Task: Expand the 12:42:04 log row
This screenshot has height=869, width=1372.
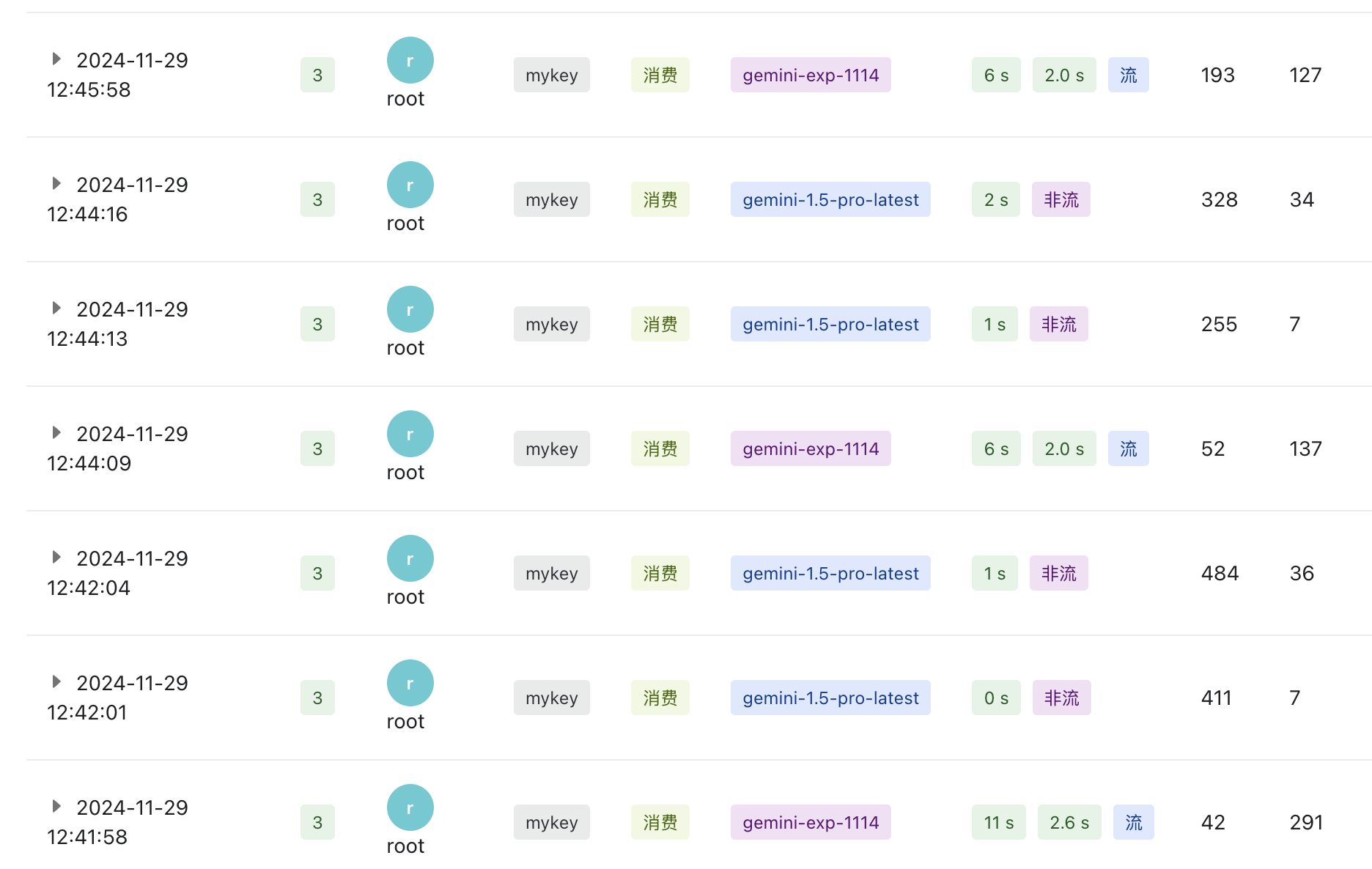Action: point(56,557)
